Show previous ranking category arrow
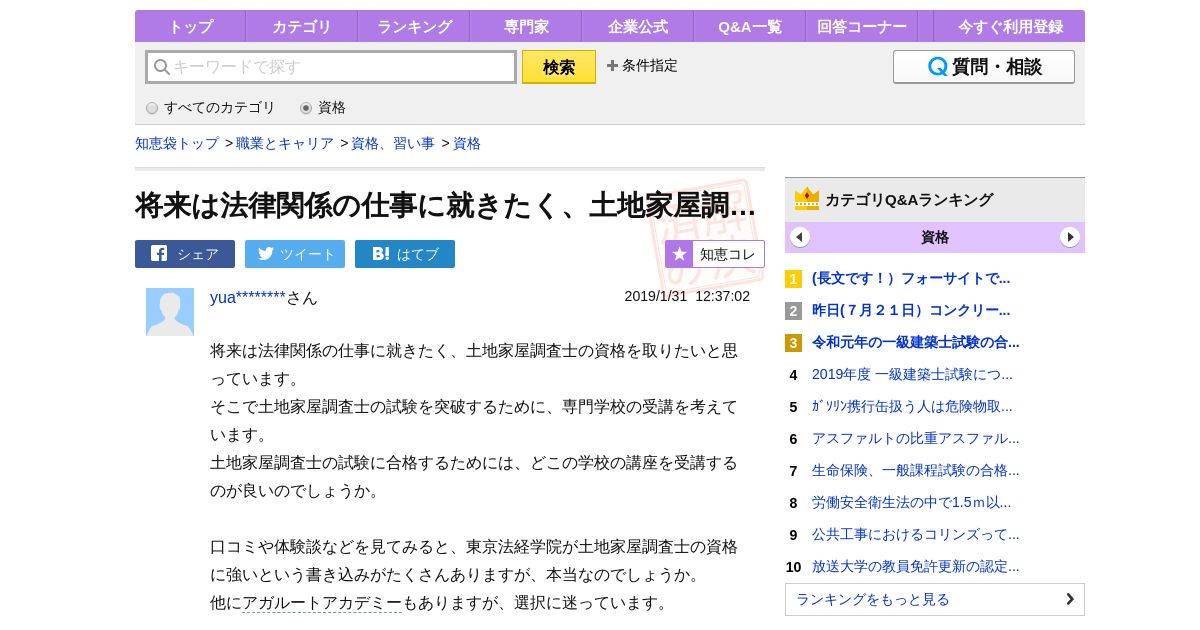 coord(800,237)
